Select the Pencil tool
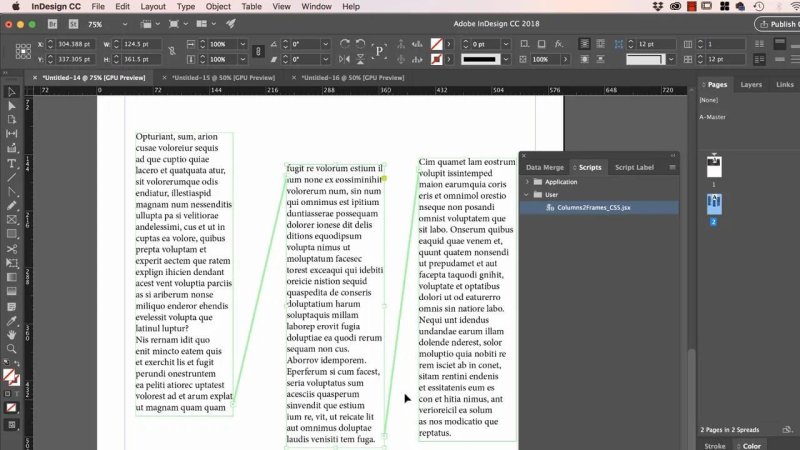 click(11, 206)
